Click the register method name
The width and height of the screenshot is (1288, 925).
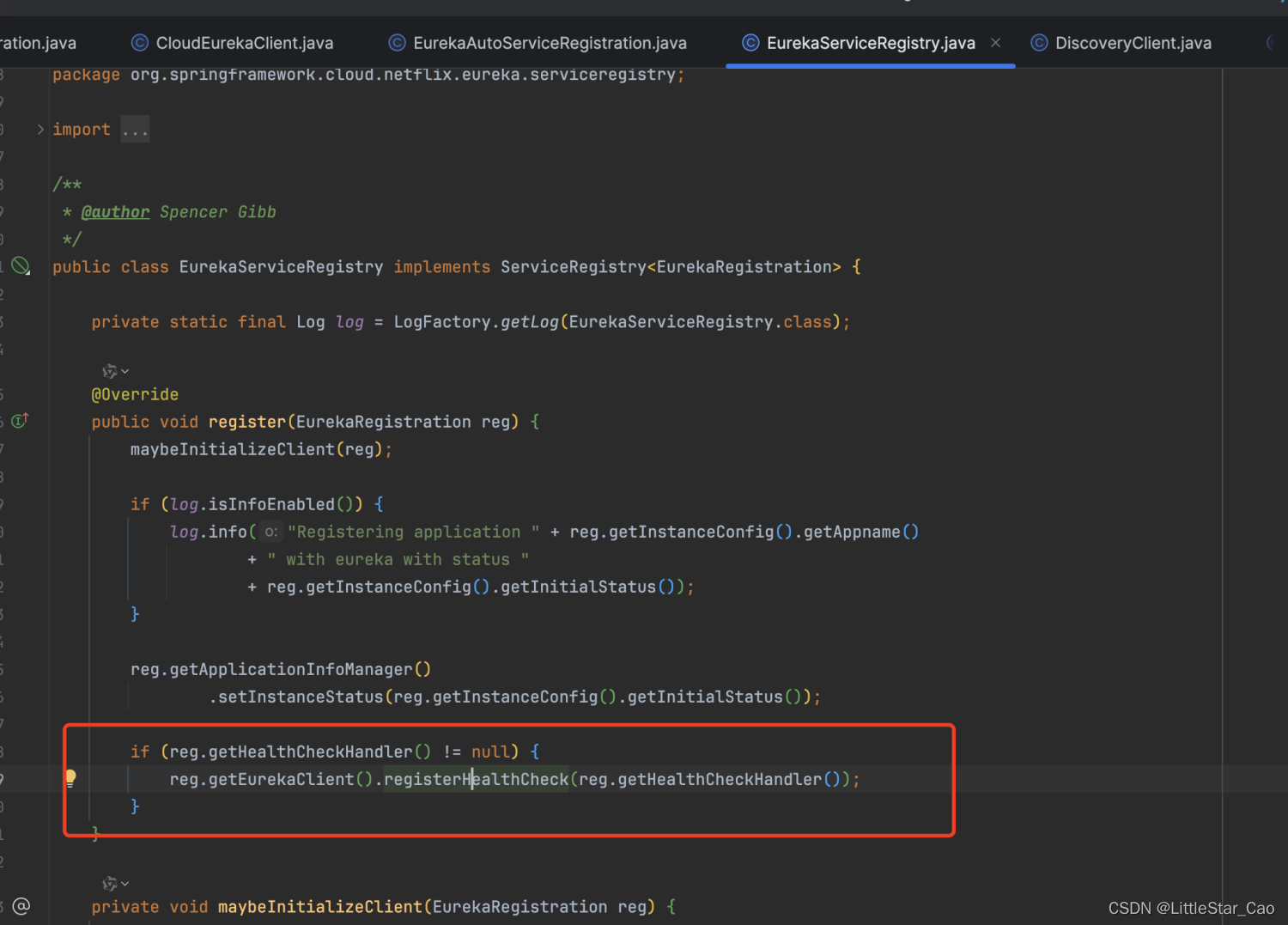[247, 422]
